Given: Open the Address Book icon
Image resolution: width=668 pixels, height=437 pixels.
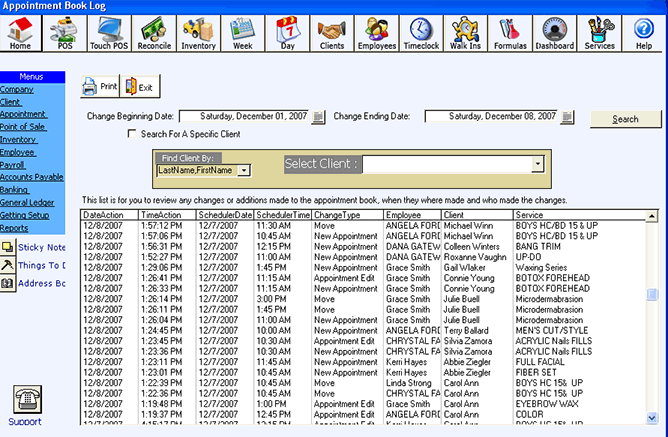Looking at the screenshot, I should [8, 283].
